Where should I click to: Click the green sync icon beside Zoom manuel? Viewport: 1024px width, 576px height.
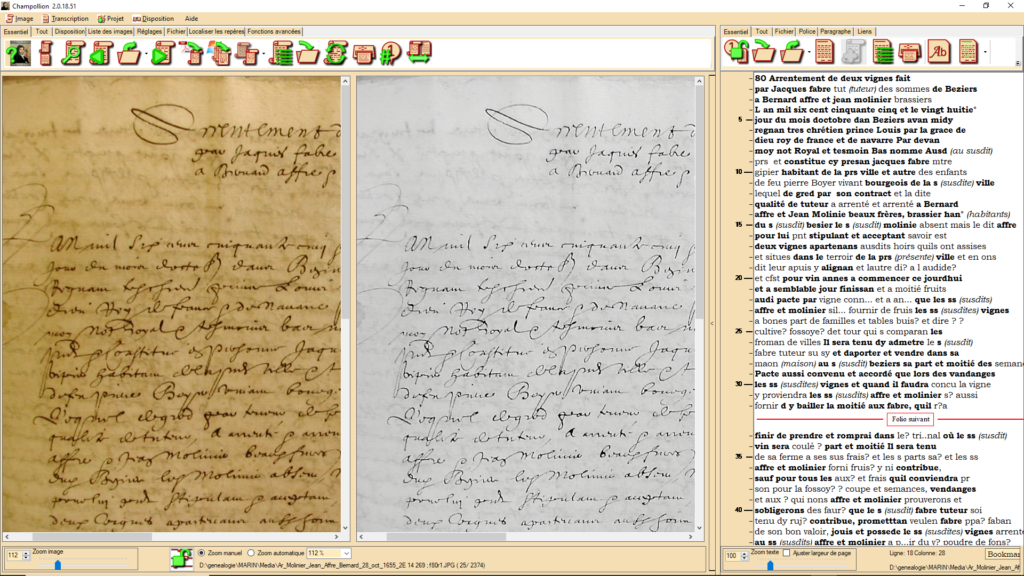point(181,558)
